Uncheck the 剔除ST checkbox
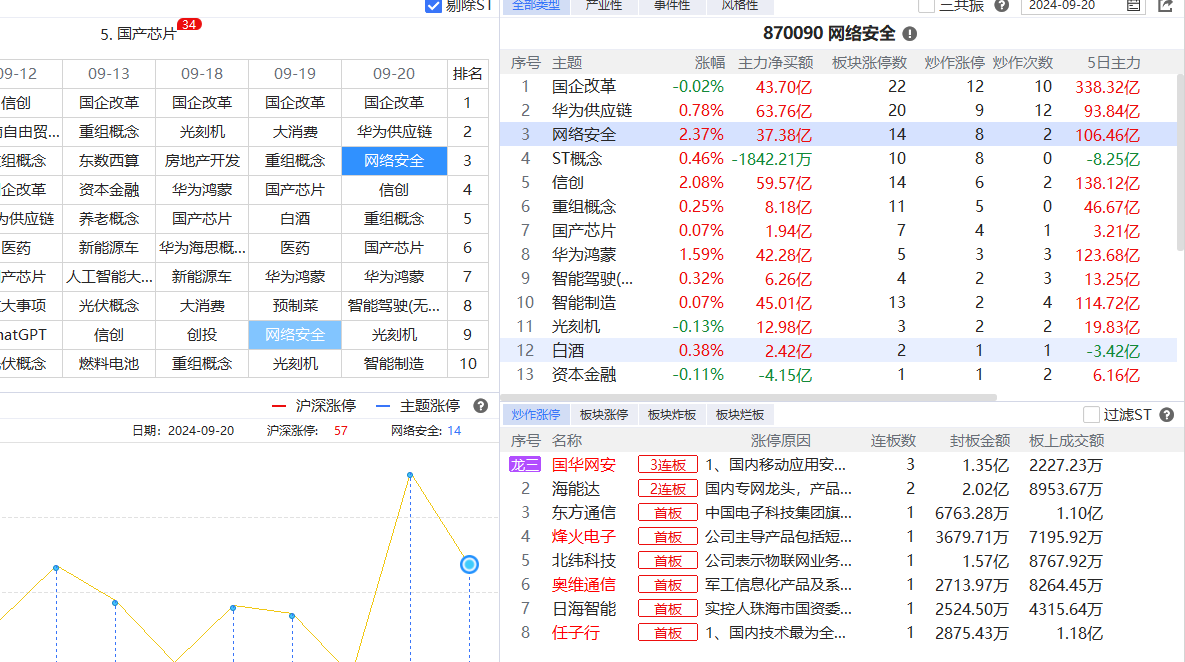The image size is (1185, 662). pyautogui.click(x=433, y=5)
